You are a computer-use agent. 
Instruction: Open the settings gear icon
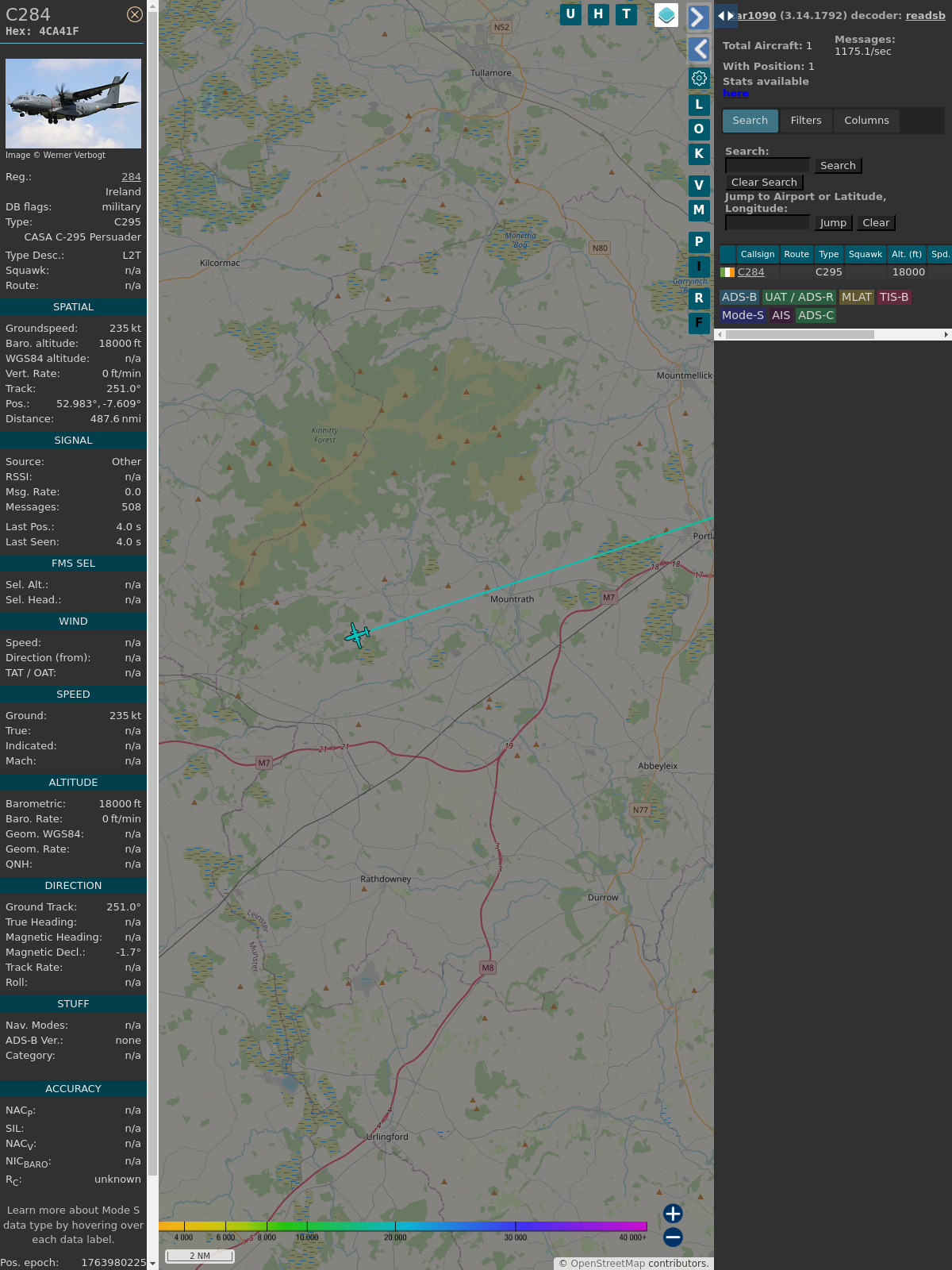[x=699, y=78]
